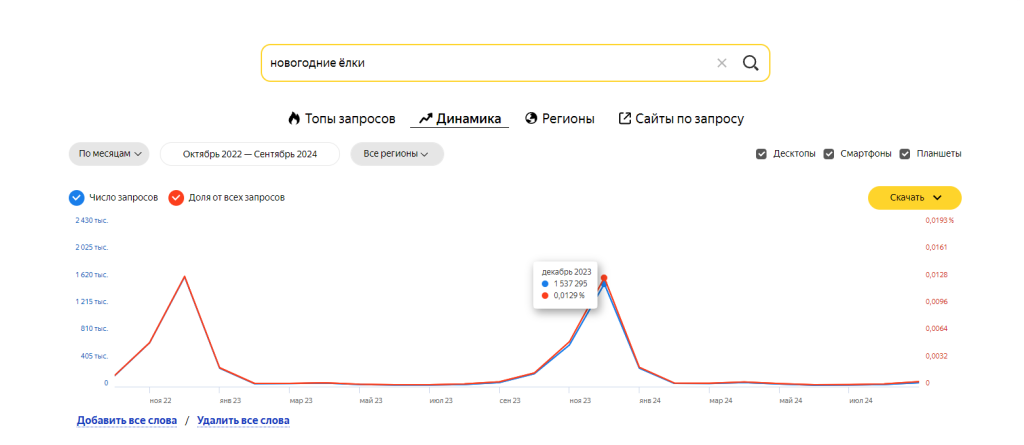The width and height of the screenshot is (1024, 445).
Task: Click the magnifier search icon
Action: click(x=751, y=63)
